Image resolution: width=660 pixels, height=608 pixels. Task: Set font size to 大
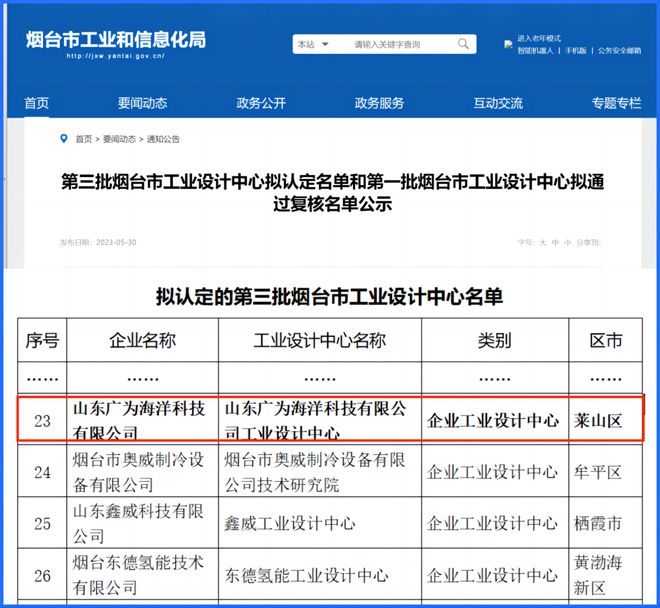coord(543,242)
